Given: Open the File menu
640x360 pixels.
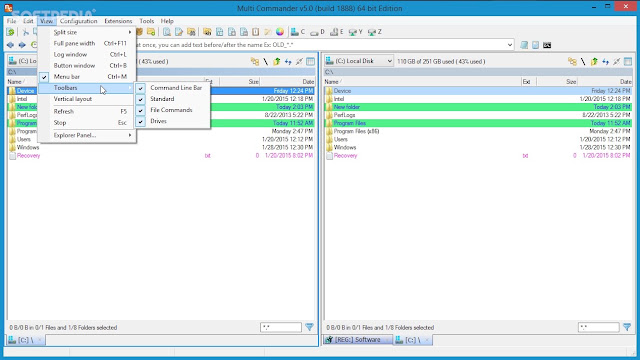Looking at the screenshot, I should [x=11, y=21].
